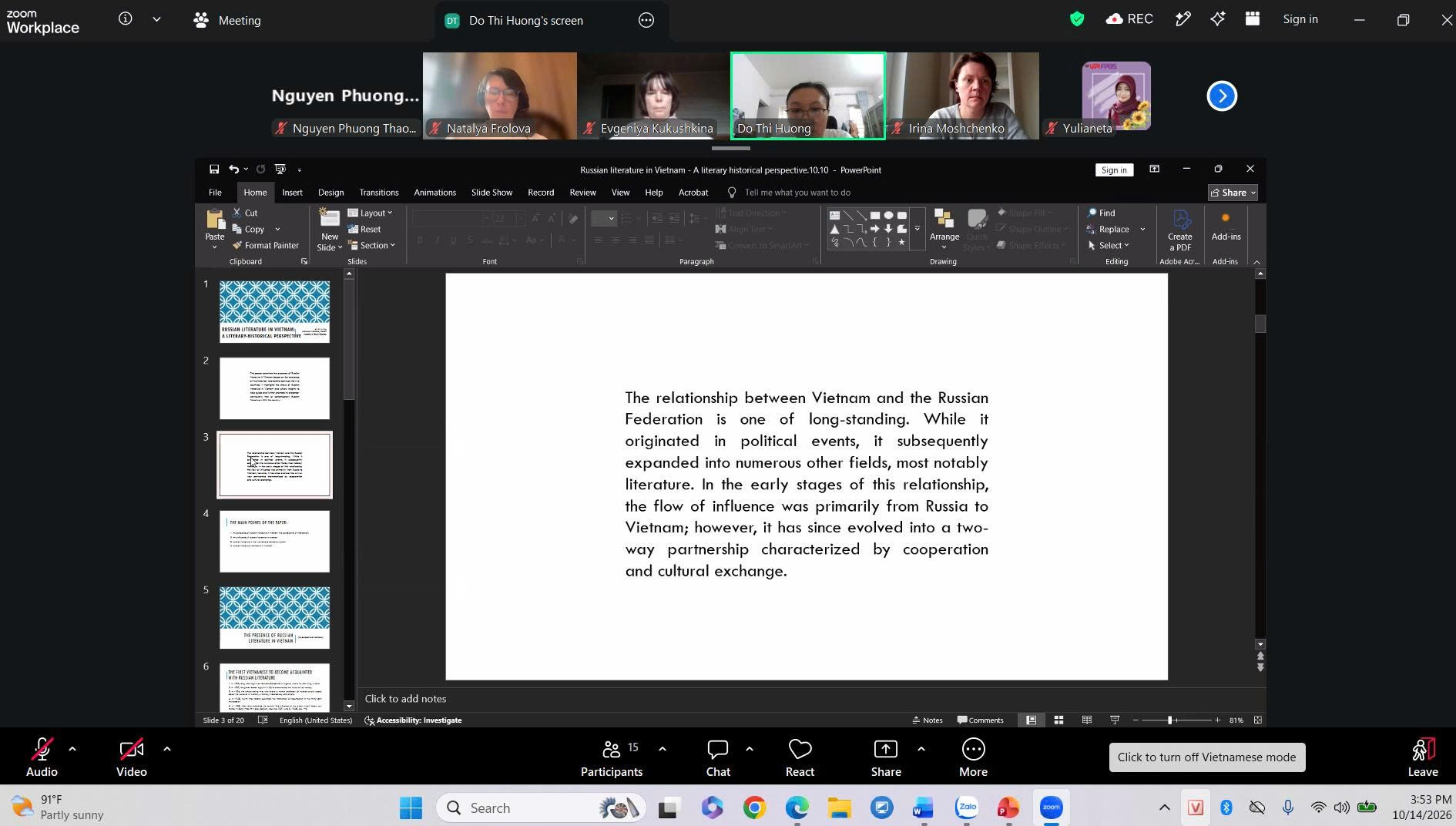
Task: Toggle Normal view in status bar
Action: 1031,720
